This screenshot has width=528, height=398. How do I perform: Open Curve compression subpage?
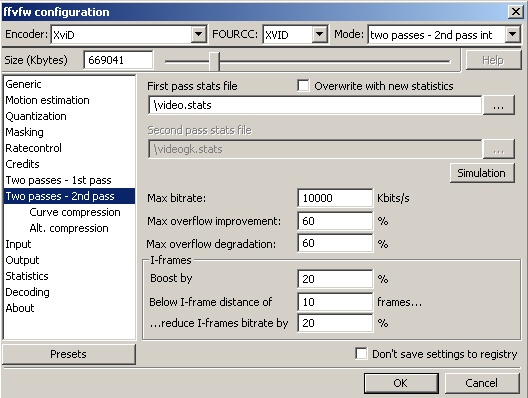click(x=75, y=212)
